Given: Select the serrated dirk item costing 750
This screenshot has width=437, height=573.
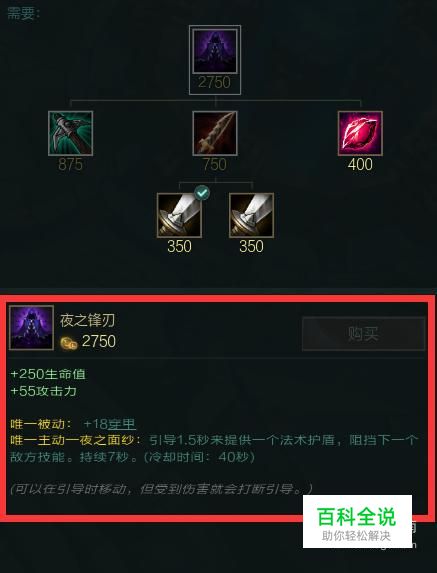Looking at the screenshot, I should [x=215, y=133].
